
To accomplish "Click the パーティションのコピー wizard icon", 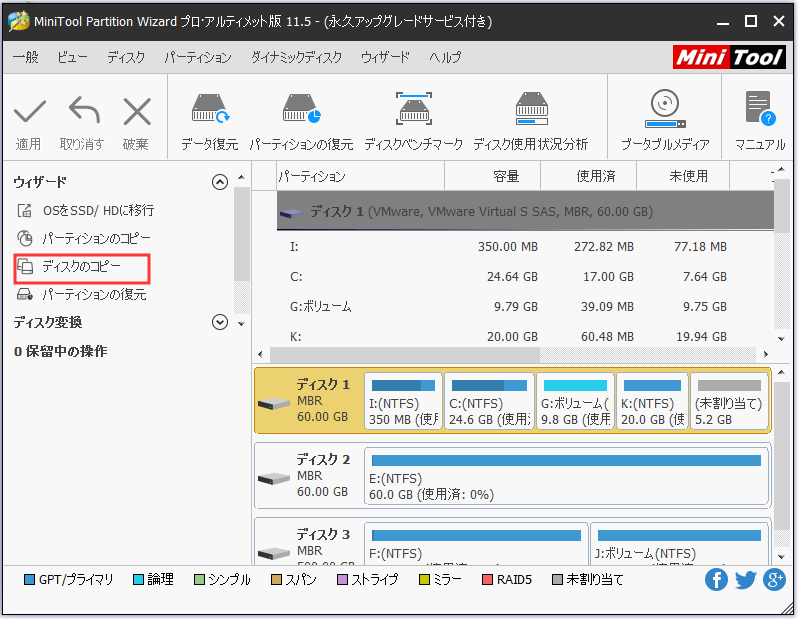I will pyautogui.click(x=24, y=238).
